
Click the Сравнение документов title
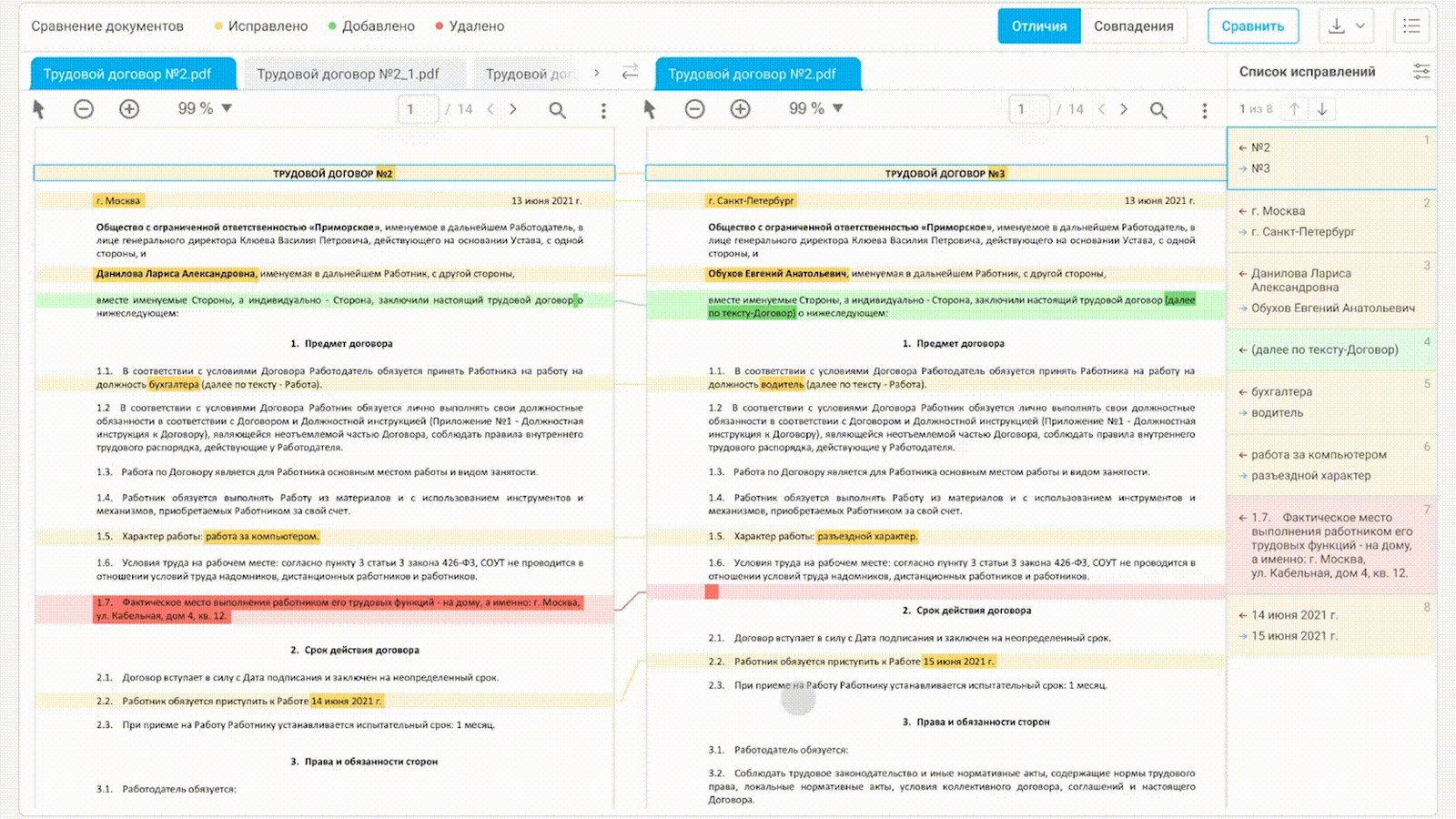(107, 26)
